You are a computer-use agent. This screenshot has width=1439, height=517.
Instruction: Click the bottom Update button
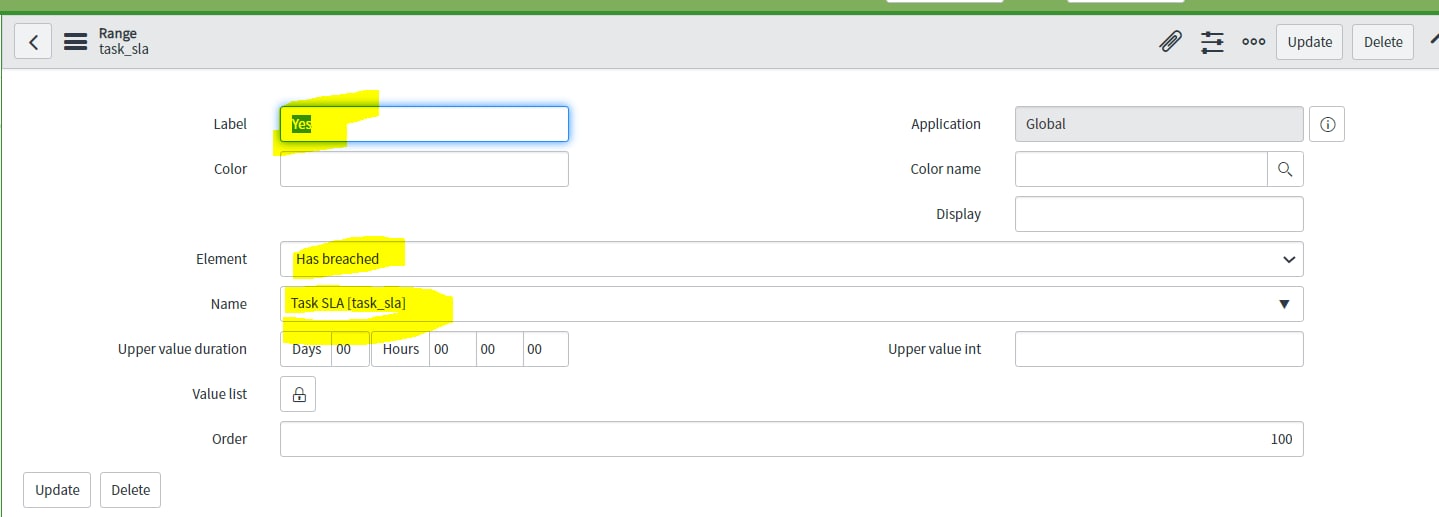point(57,490)
